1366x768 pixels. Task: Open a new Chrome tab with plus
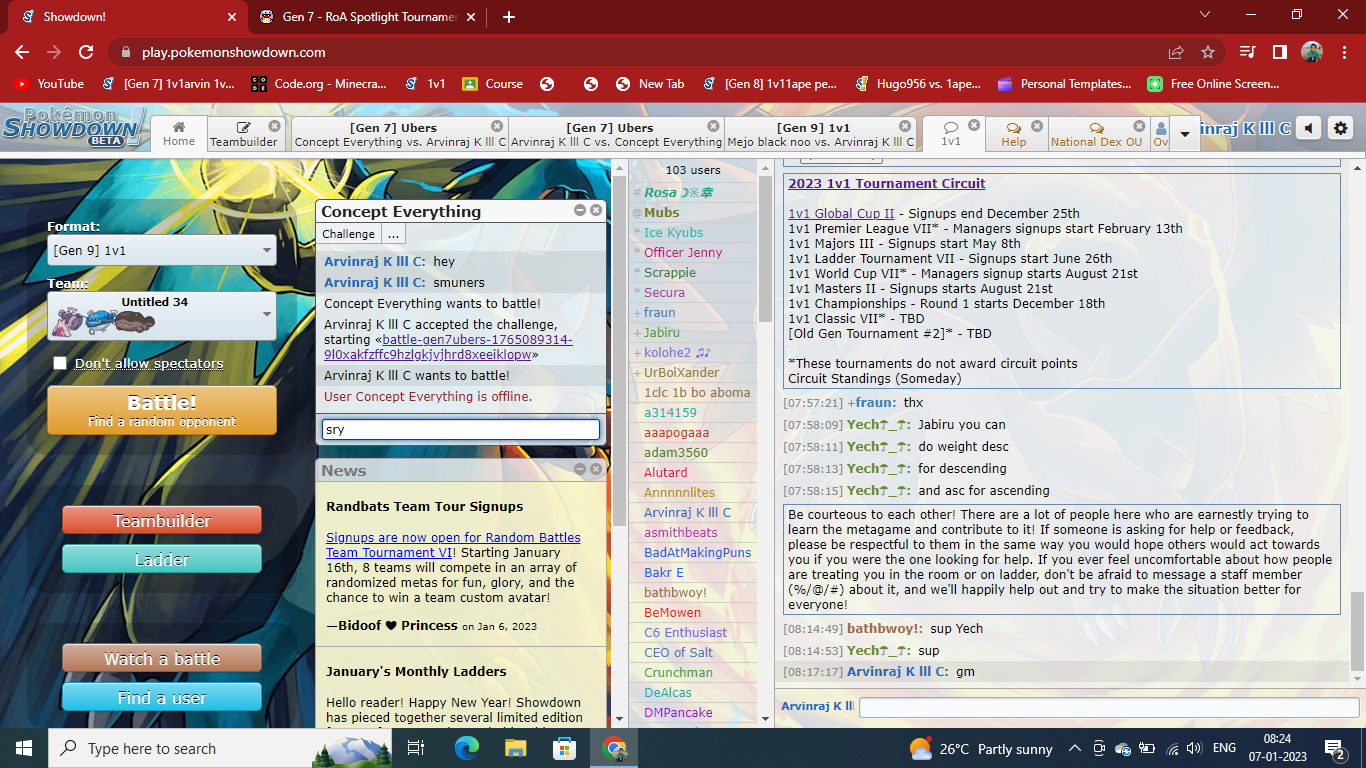point(509,17)
